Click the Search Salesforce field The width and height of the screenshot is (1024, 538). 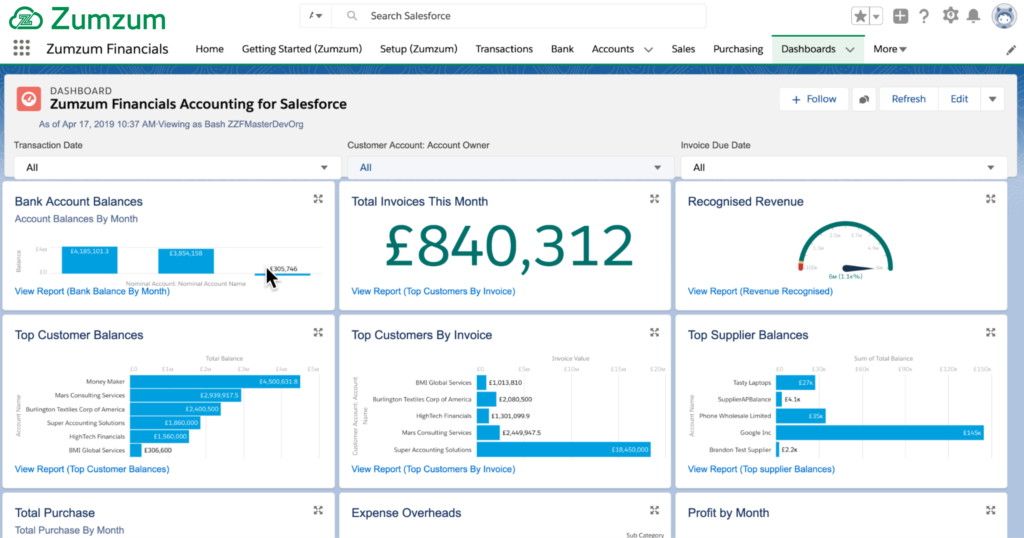pos(519,16)
